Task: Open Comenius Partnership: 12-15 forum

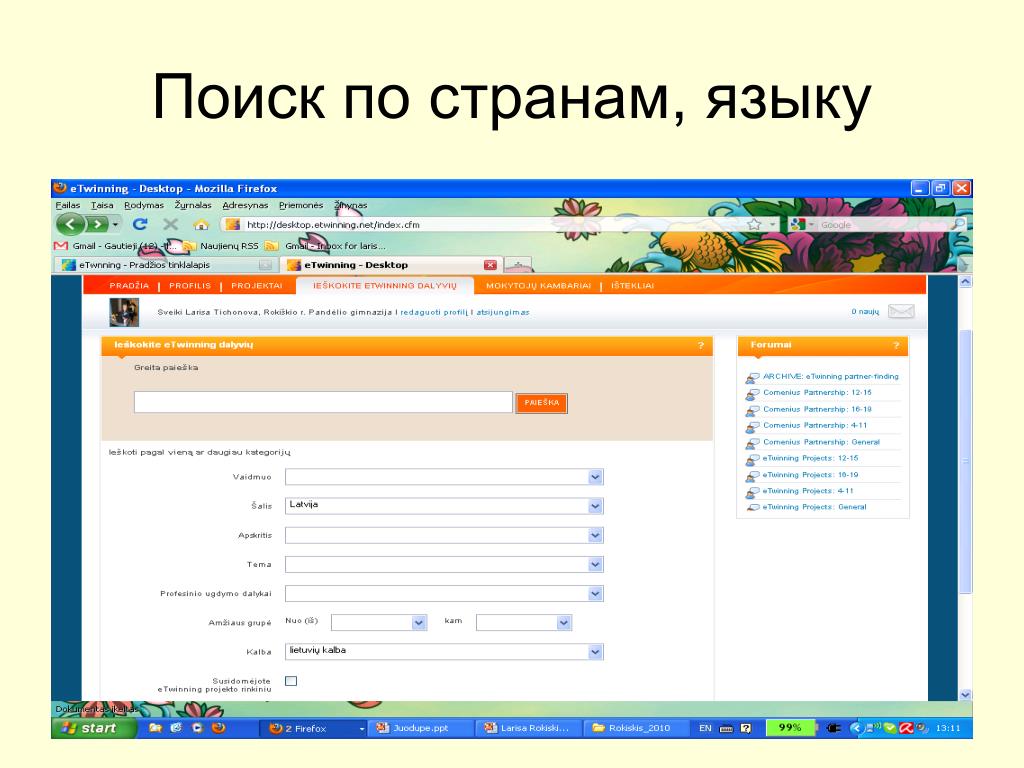Action: pyautogui.click(x=817, y=392)
